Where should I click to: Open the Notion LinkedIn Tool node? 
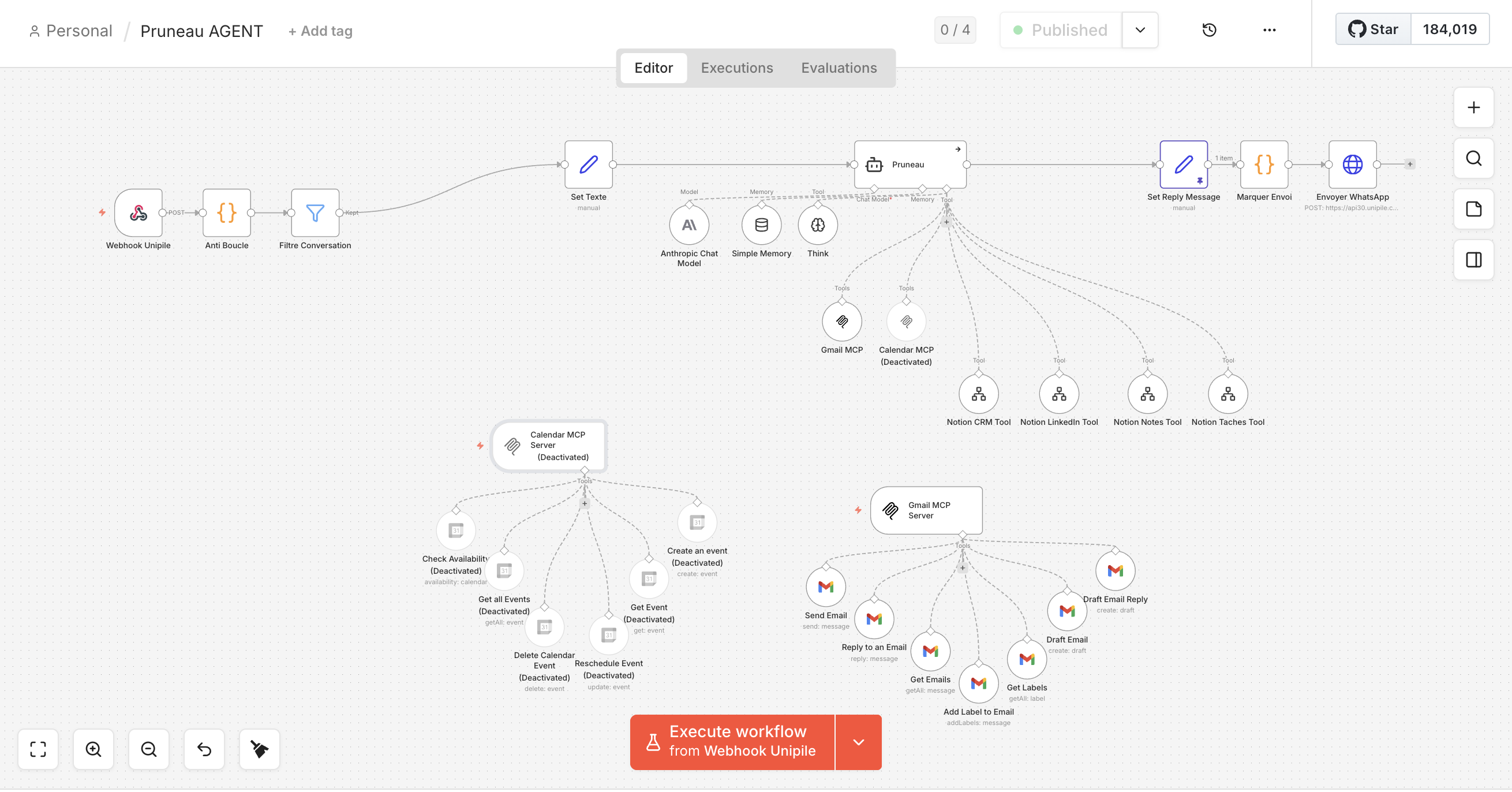(1058, 393)
